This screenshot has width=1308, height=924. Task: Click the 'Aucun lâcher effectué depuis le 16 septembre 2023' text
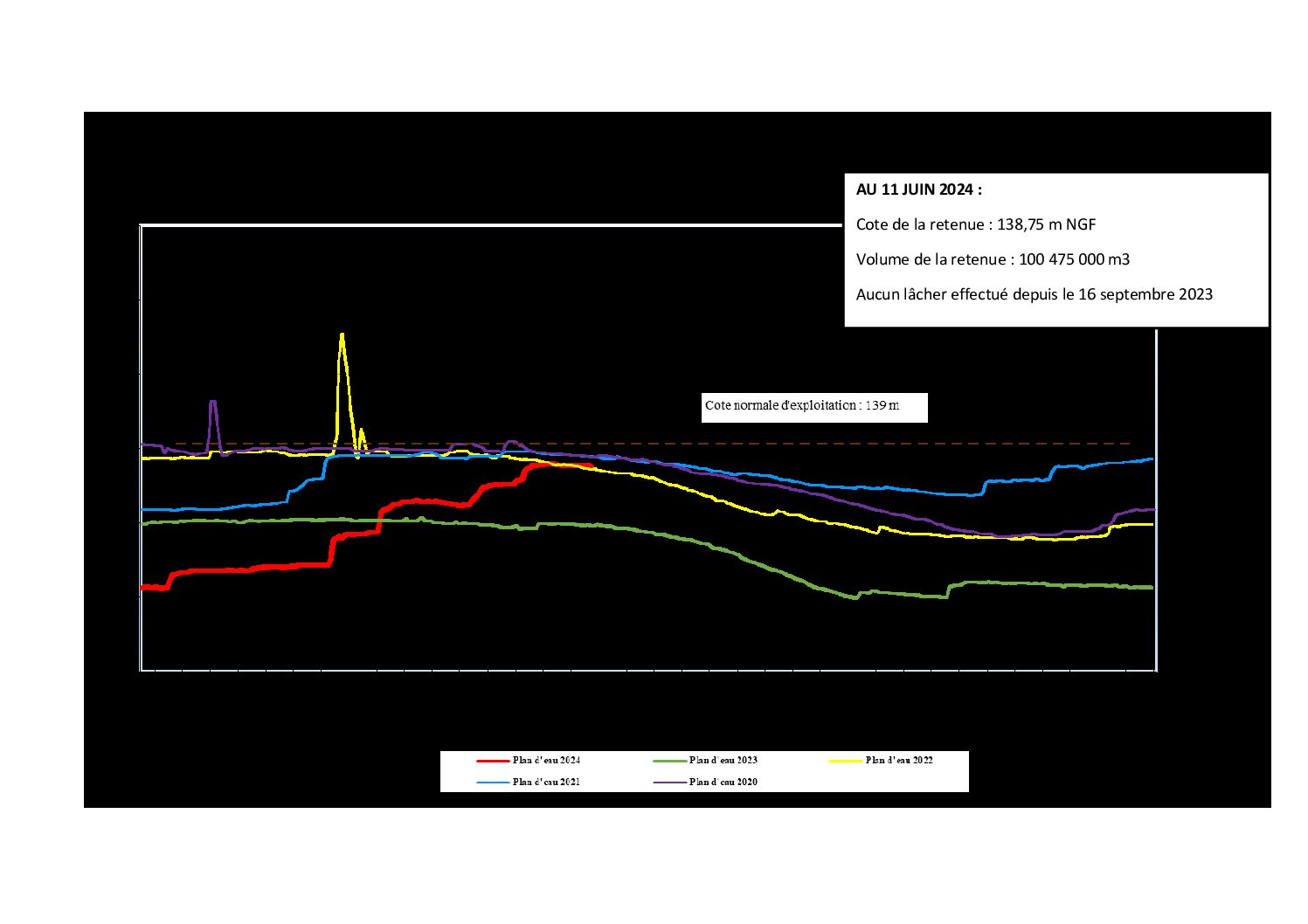pyautogui.click(x=1034, y=294)
